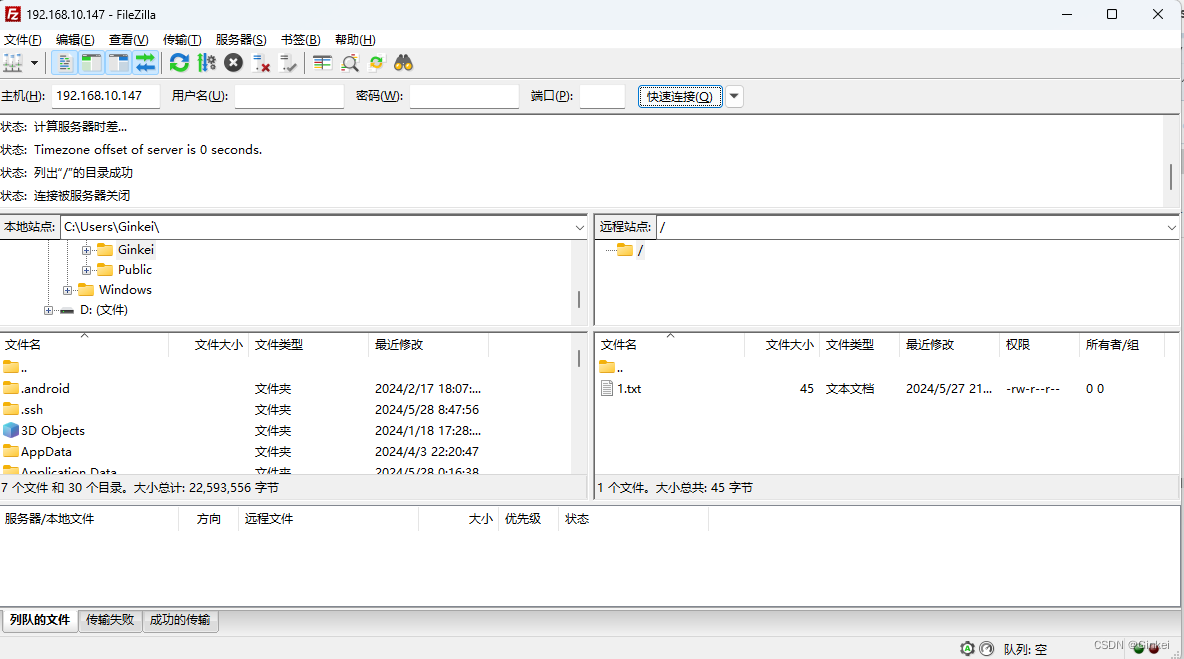The height and width of the screenshot is (659, 1184).
Task: Expand the D: (文件) drive node
Action: 48,310
